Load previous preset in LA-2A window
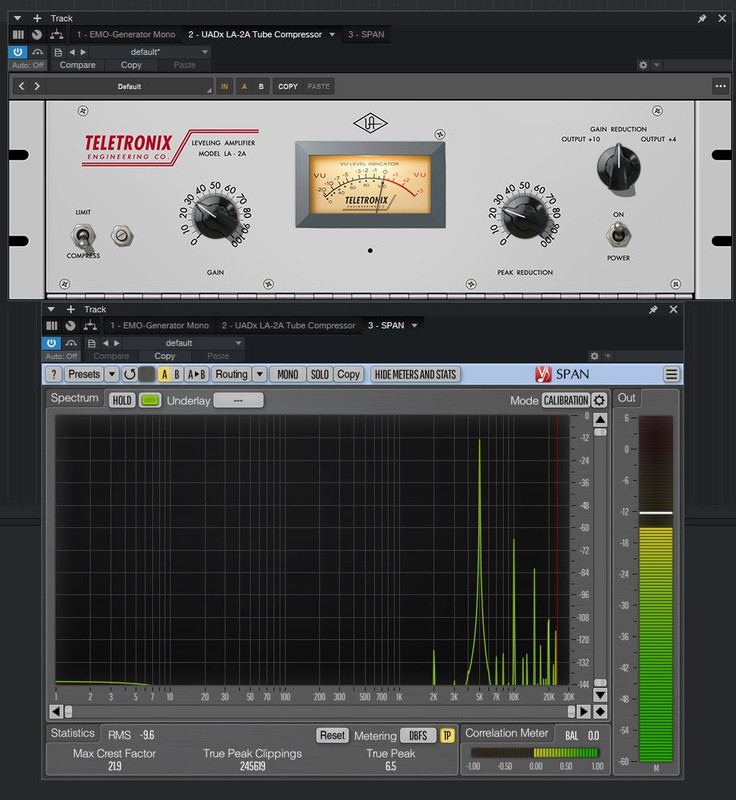 [72, 52]
